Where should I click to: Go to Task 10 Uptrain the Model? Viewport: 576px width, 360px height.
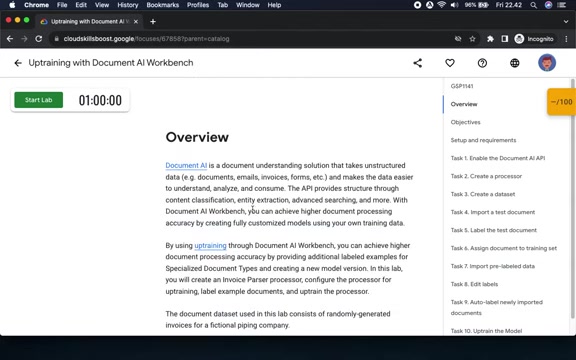(486, 331)
